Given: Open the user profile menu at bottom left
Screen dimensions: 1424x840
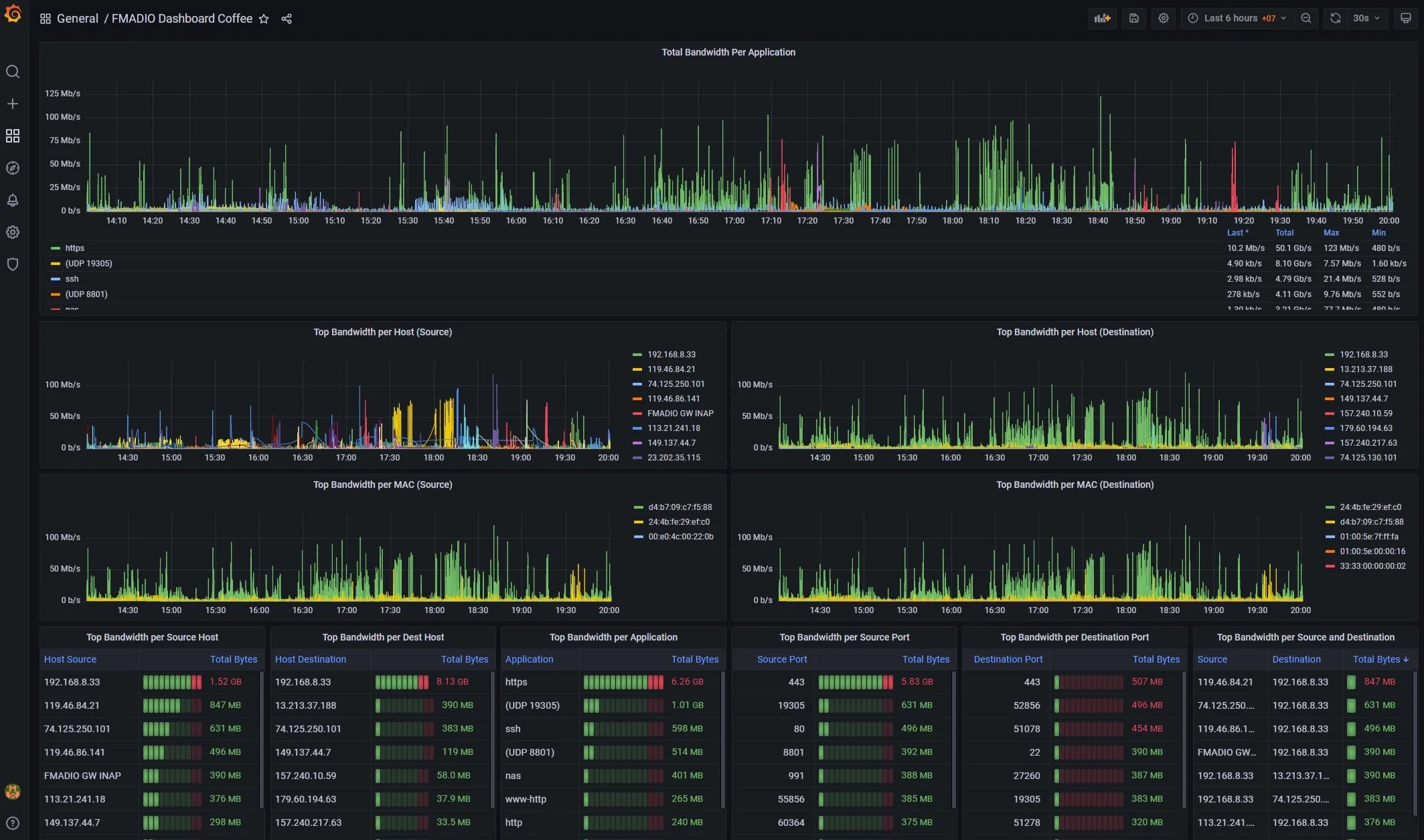Looking at the screenshot, I should point(12,791).
